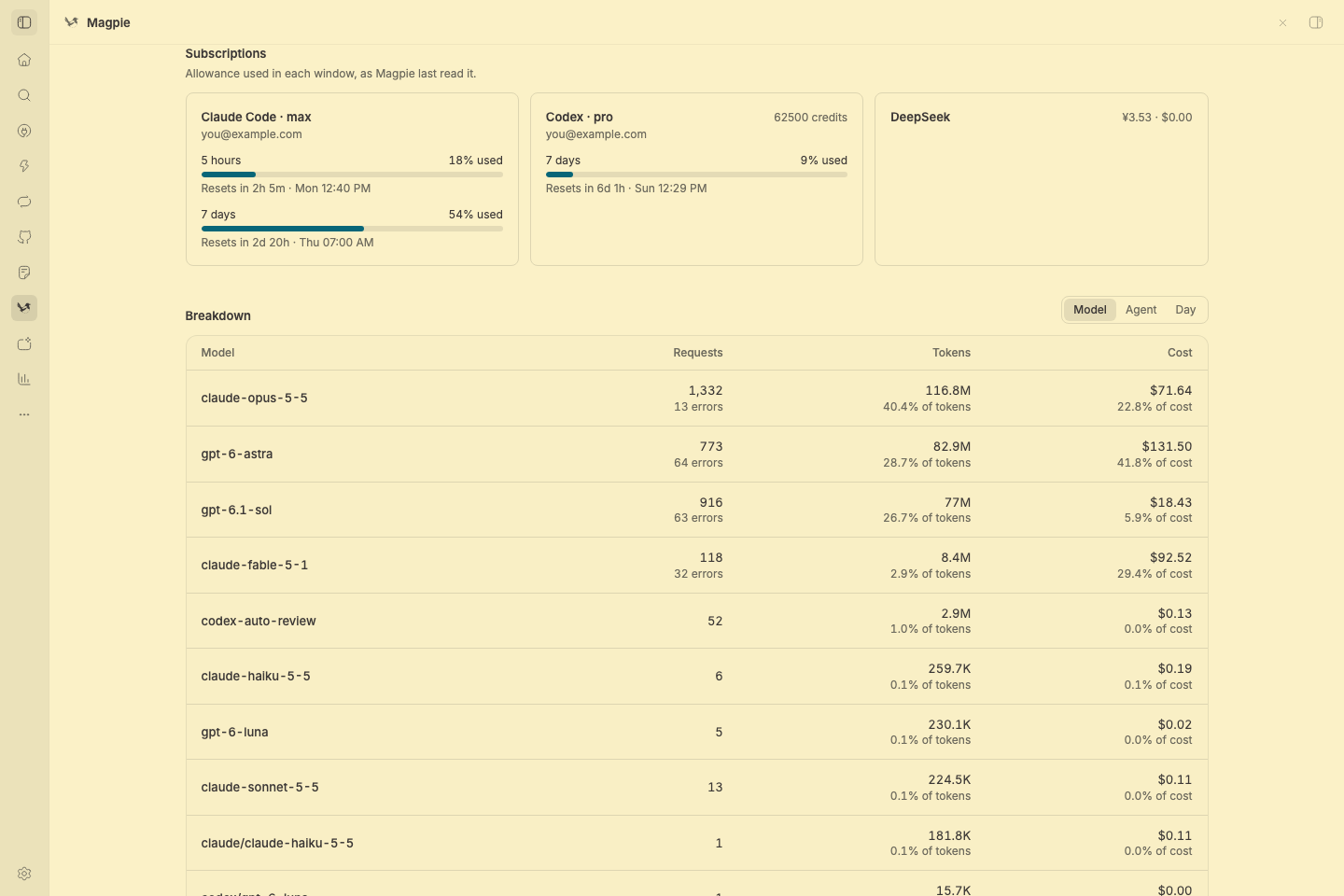Open the loop arrows sidebar icon
This screenshot has height=896, width=1344.
tap(24, 202)
